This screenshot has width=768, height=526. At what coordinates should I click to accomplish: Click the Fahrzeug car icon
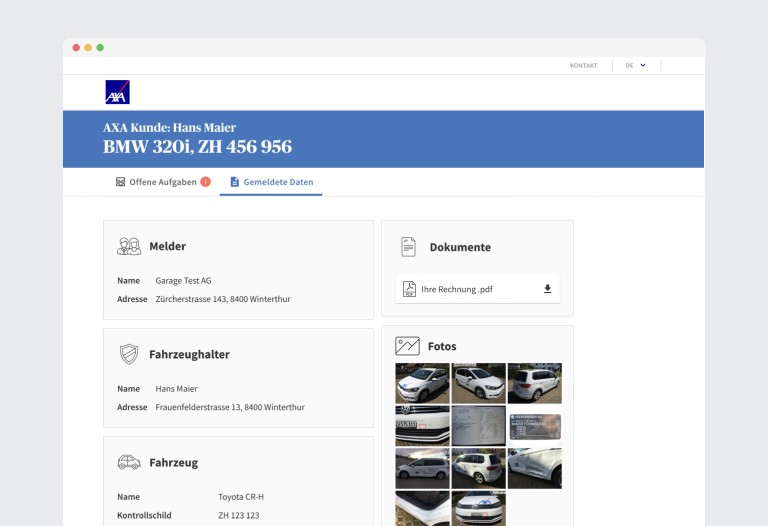tap(129, 462)
